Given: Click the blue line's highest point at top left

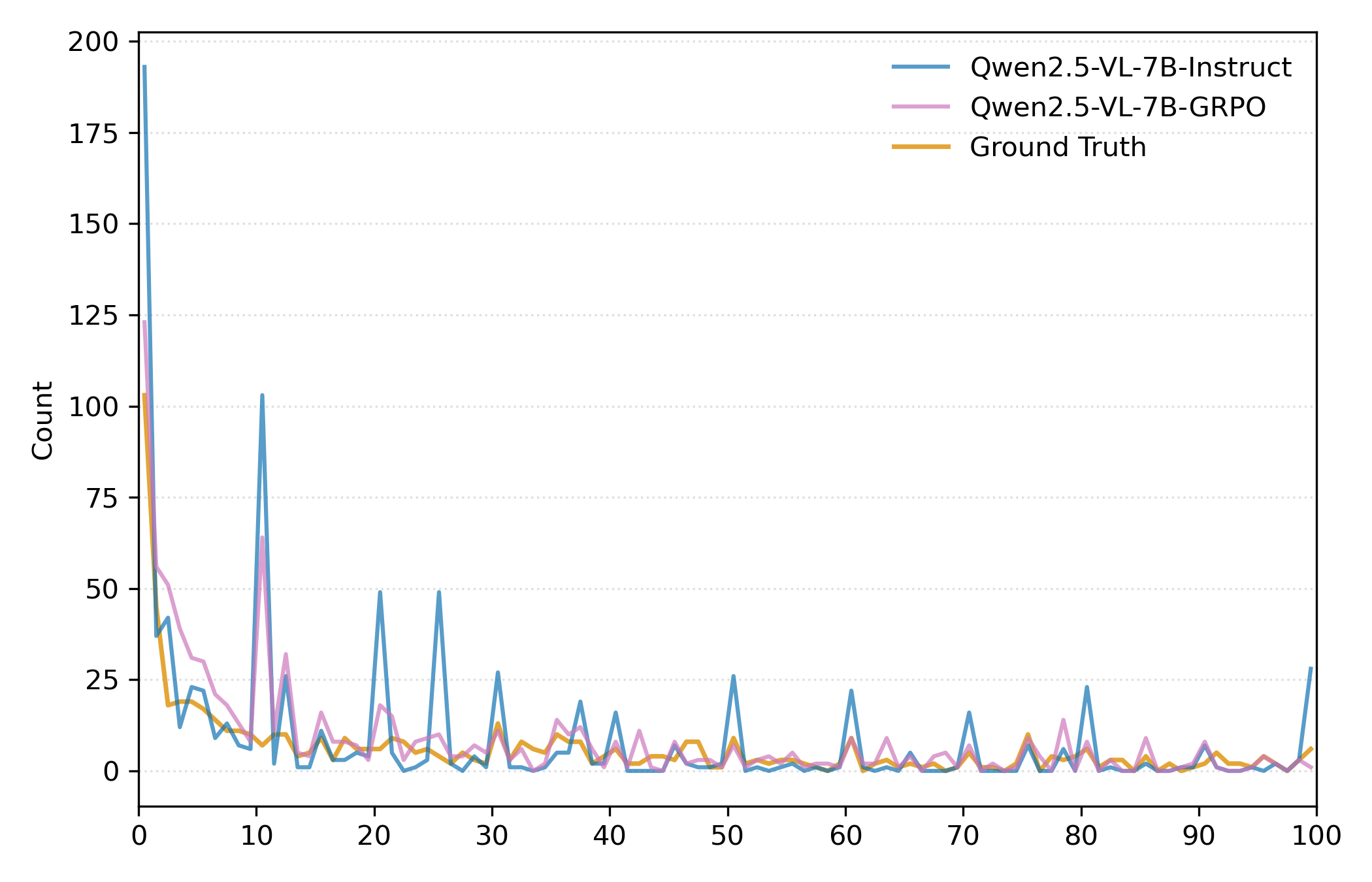Looking at the screenshot, I should pyautogui.click(x=144, y=67).
